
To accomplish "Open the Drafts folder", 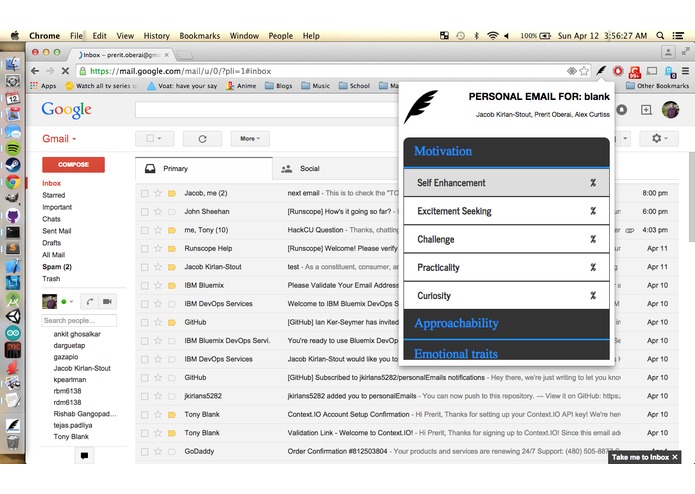I will [51, 243].
